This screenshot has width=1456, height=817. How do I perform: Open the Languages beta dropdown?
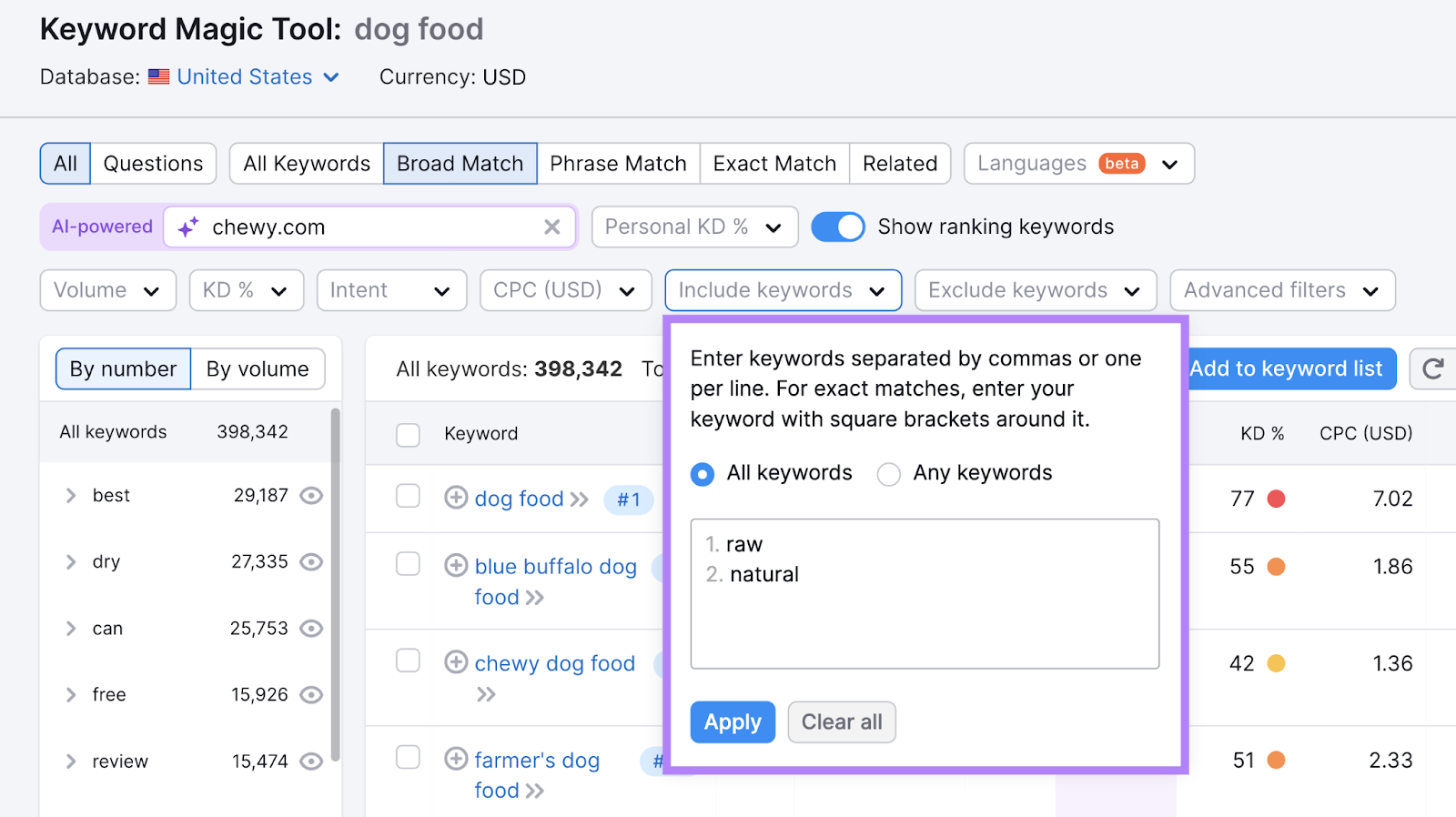click(1077, 164)
